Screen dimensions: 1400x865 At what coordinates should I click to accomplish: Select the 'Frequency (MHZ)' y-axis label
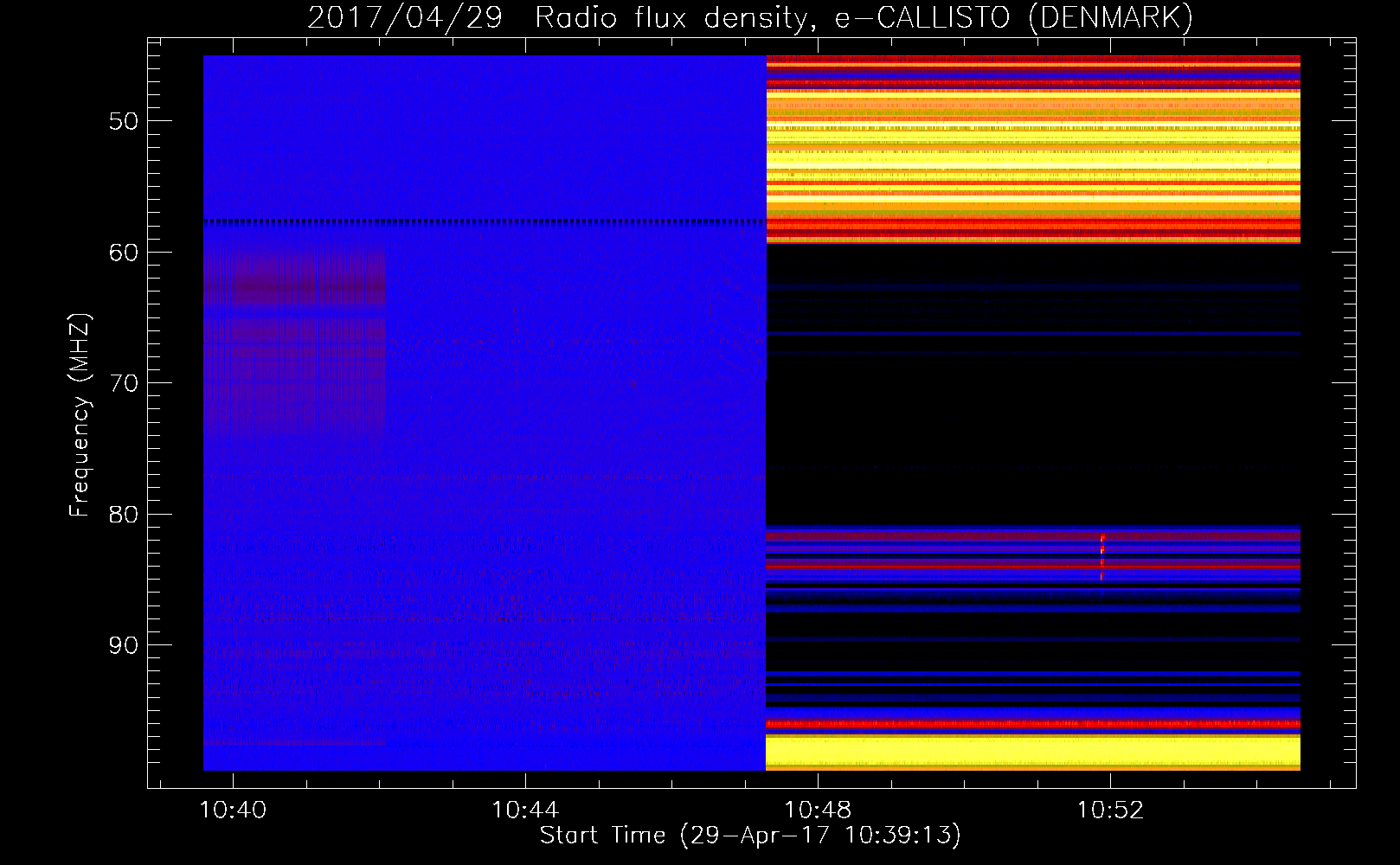coord(79,415)
